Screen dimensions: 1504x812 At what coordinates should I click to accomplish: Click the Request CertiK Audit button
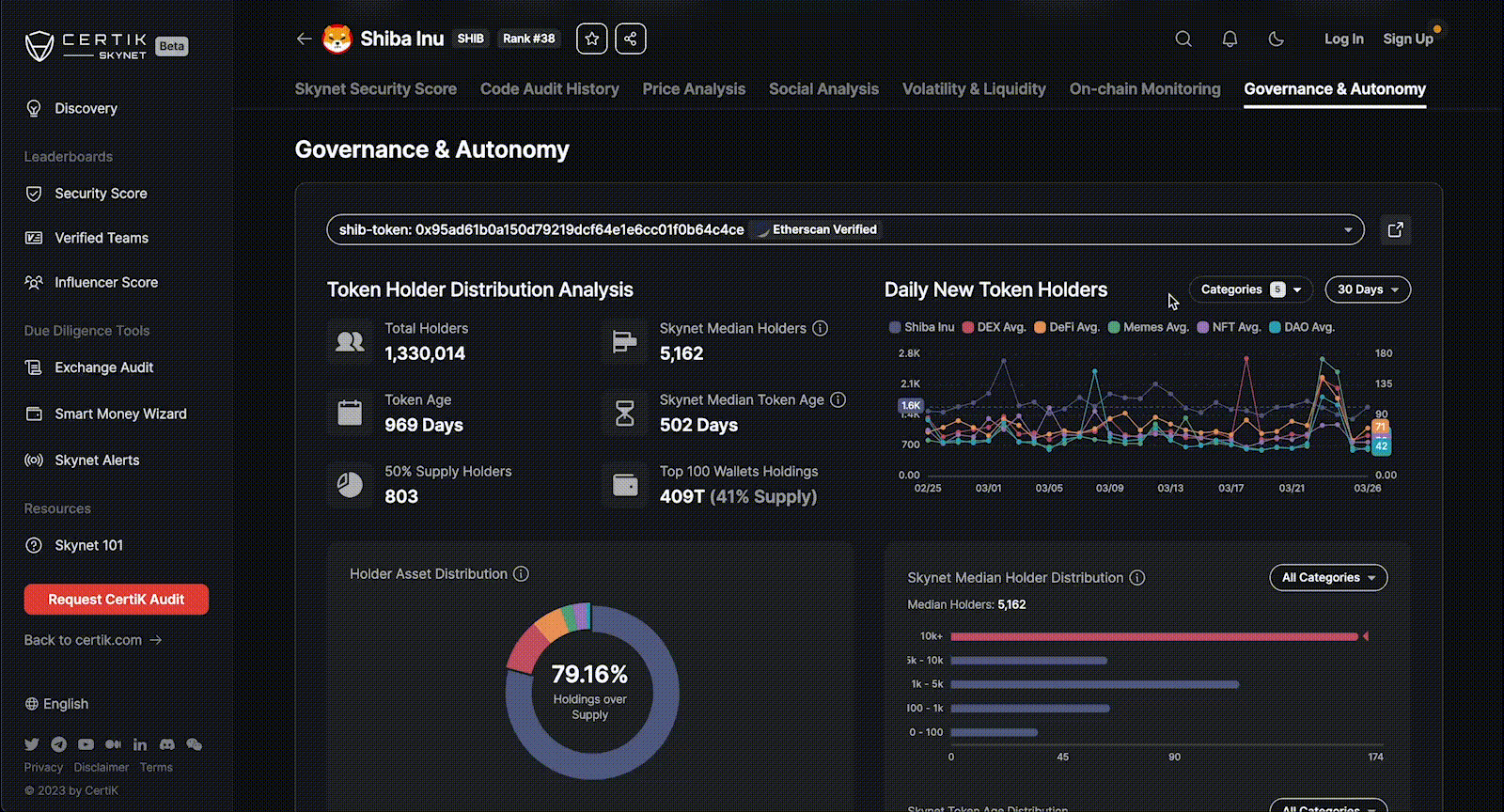pyautogui.click(x=117, y=600)
